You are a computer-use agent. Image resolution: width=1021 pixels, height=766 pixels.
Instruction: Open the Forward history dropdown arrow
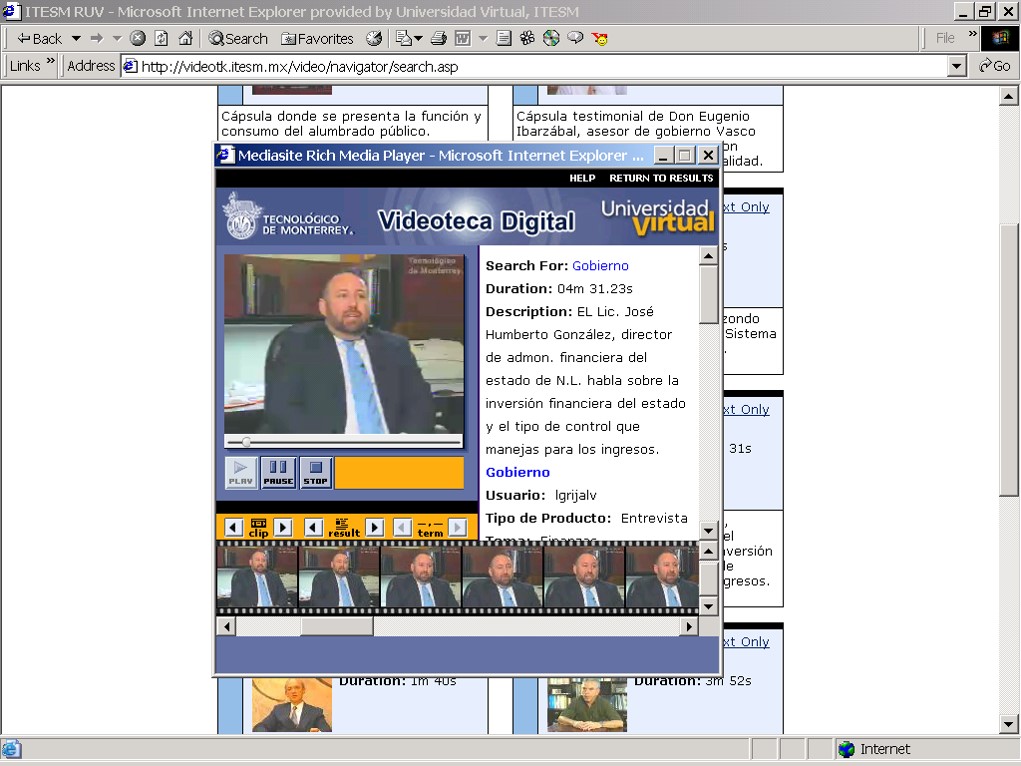(117, 38)
